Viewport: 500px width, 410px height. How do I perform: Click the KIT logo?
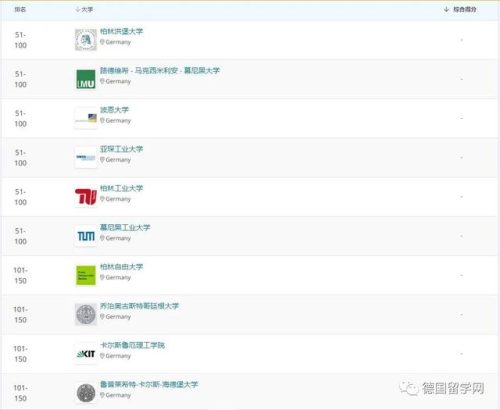coord(86,354)
